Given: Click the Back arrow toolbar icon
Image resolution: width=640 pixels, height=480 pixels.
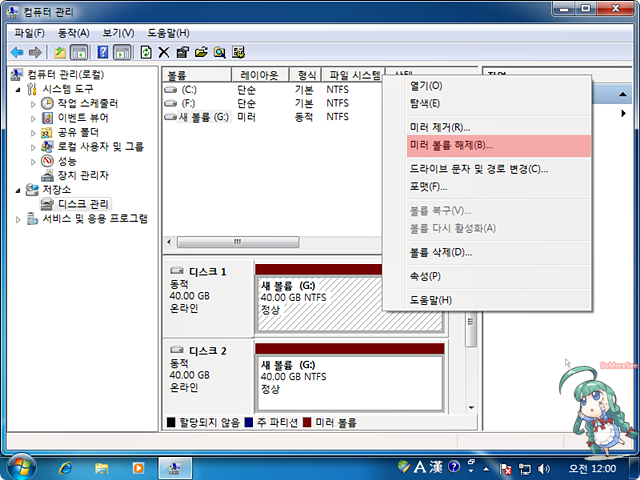Looking at the screenshot, I should coord(17,52).
